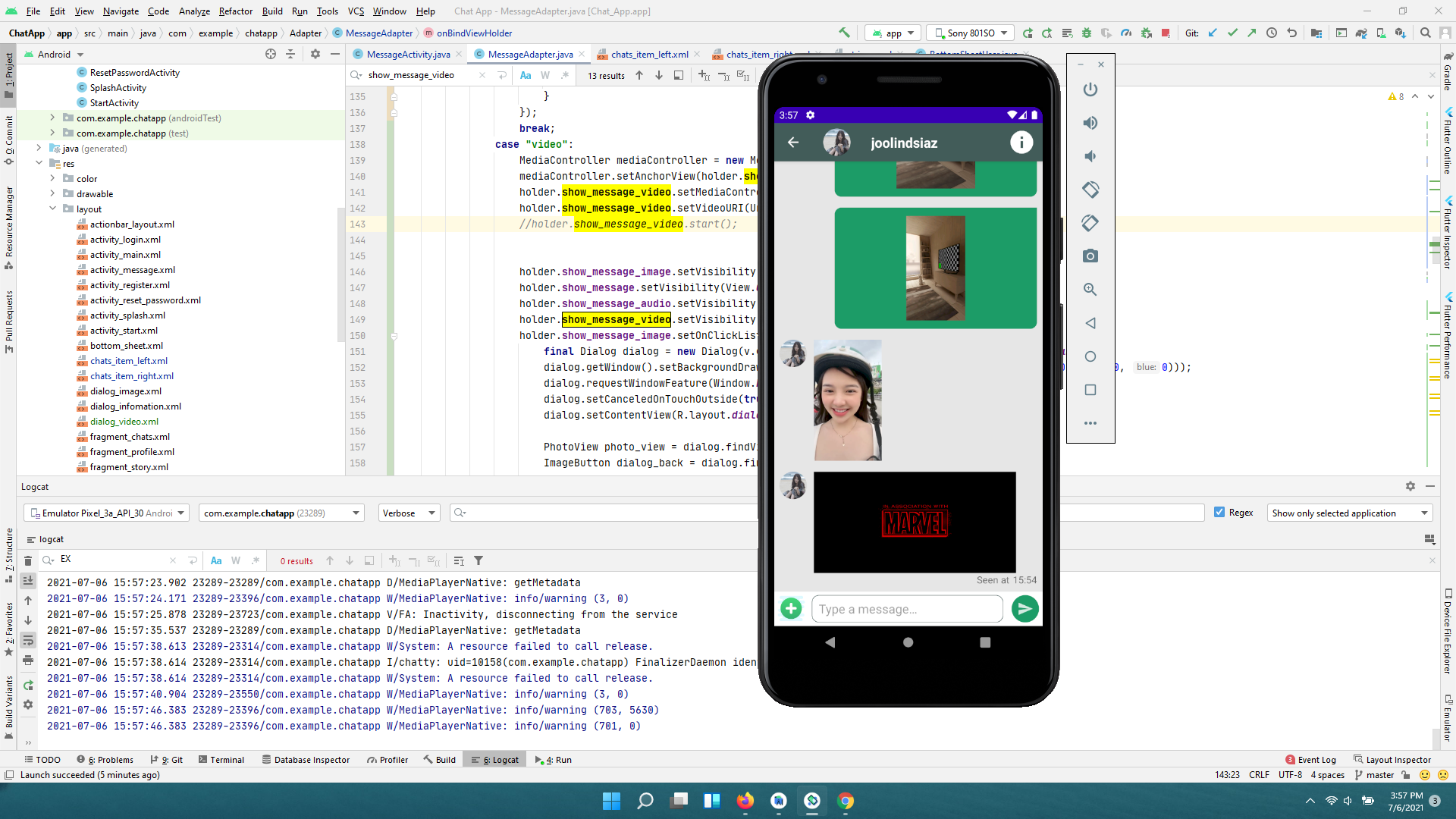This screenshot has height=819, width=1456.
Task: Toggle regex option in logcat search
Action: click(x=256, y=561)
